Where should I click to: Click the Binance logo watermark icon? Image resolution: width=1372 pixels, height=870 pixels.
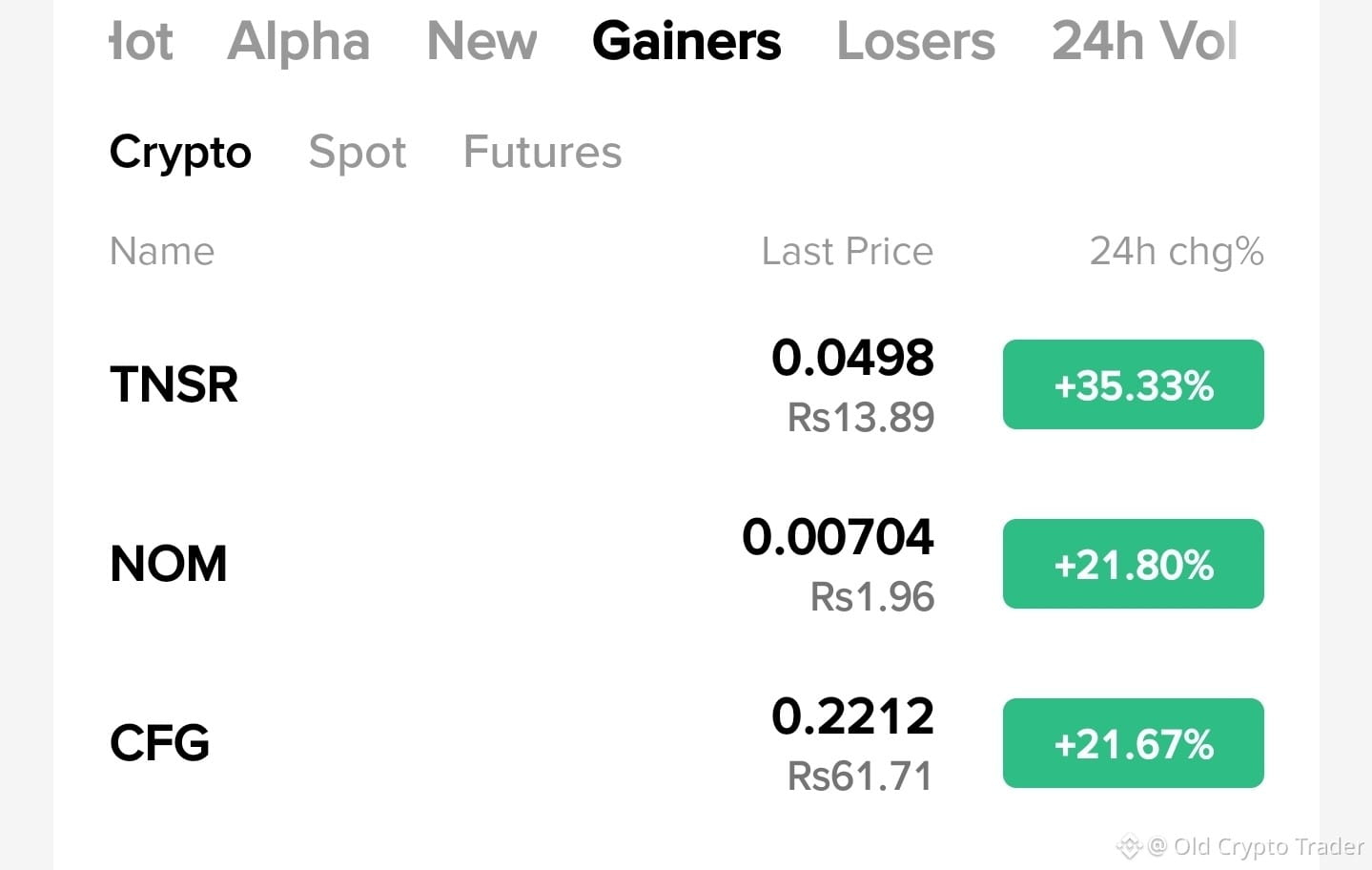click(x=1129, y=846)
